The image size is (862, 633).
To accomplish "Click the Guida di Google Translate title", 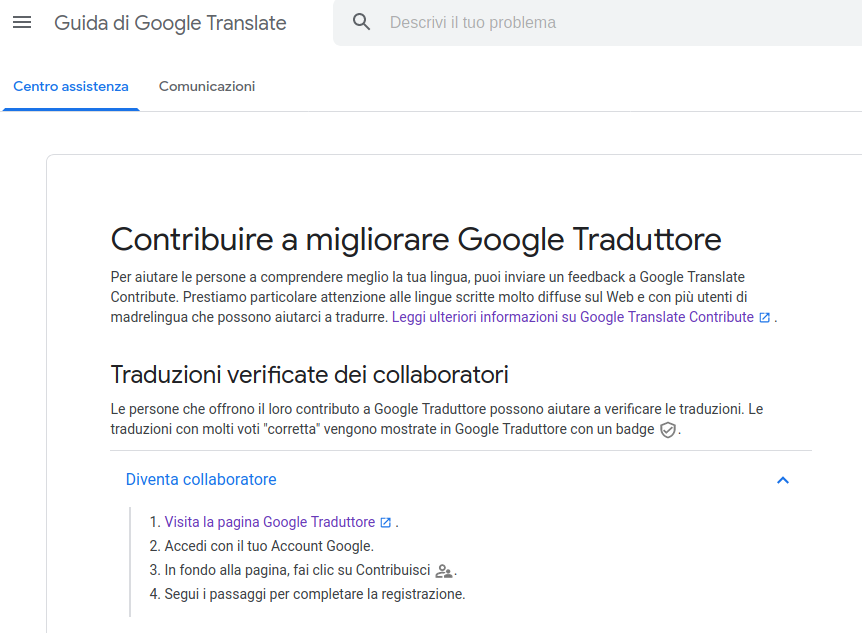I will [170, 23].
